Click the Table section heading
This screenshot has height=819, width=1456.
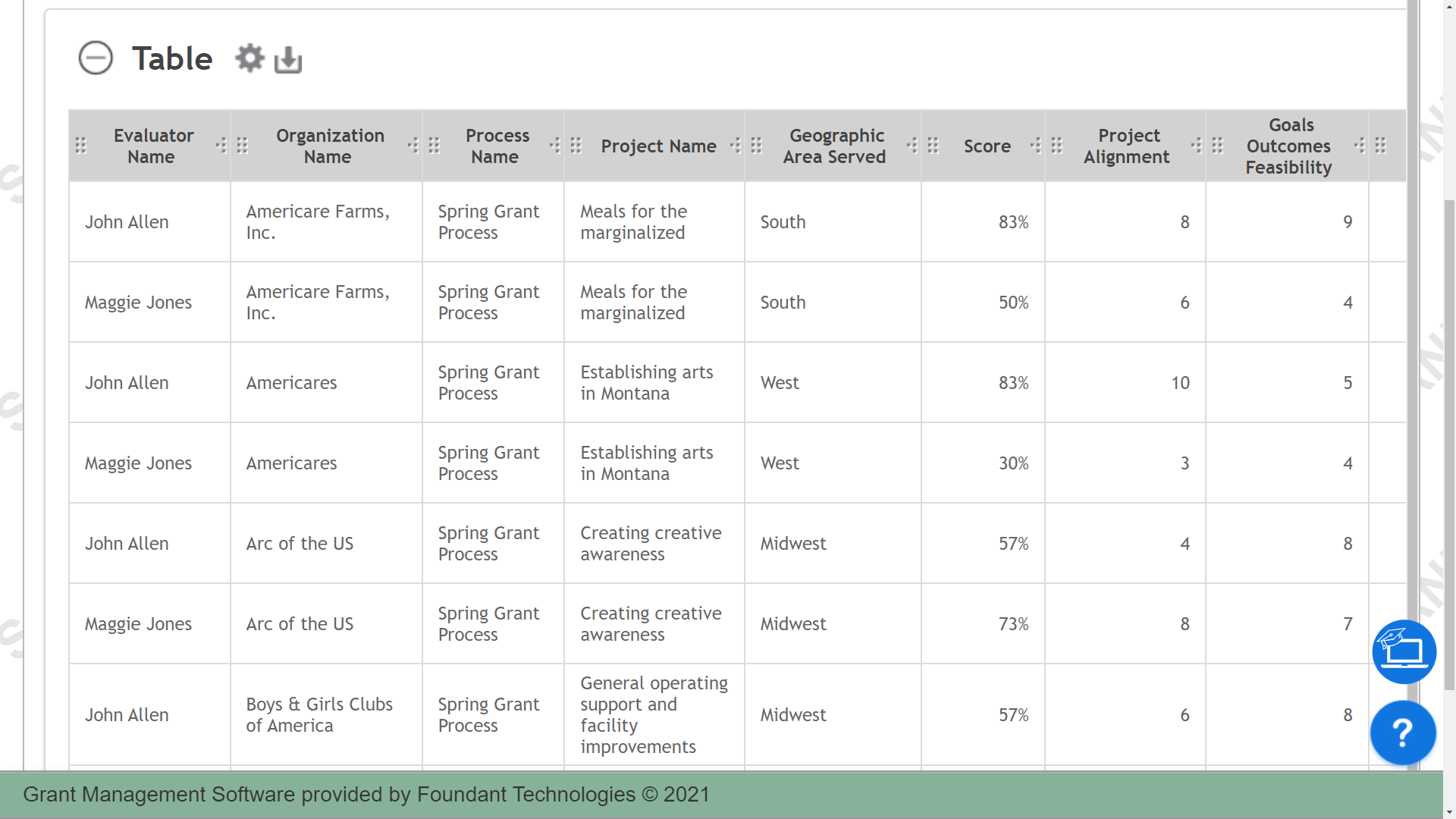coord(172,58)
